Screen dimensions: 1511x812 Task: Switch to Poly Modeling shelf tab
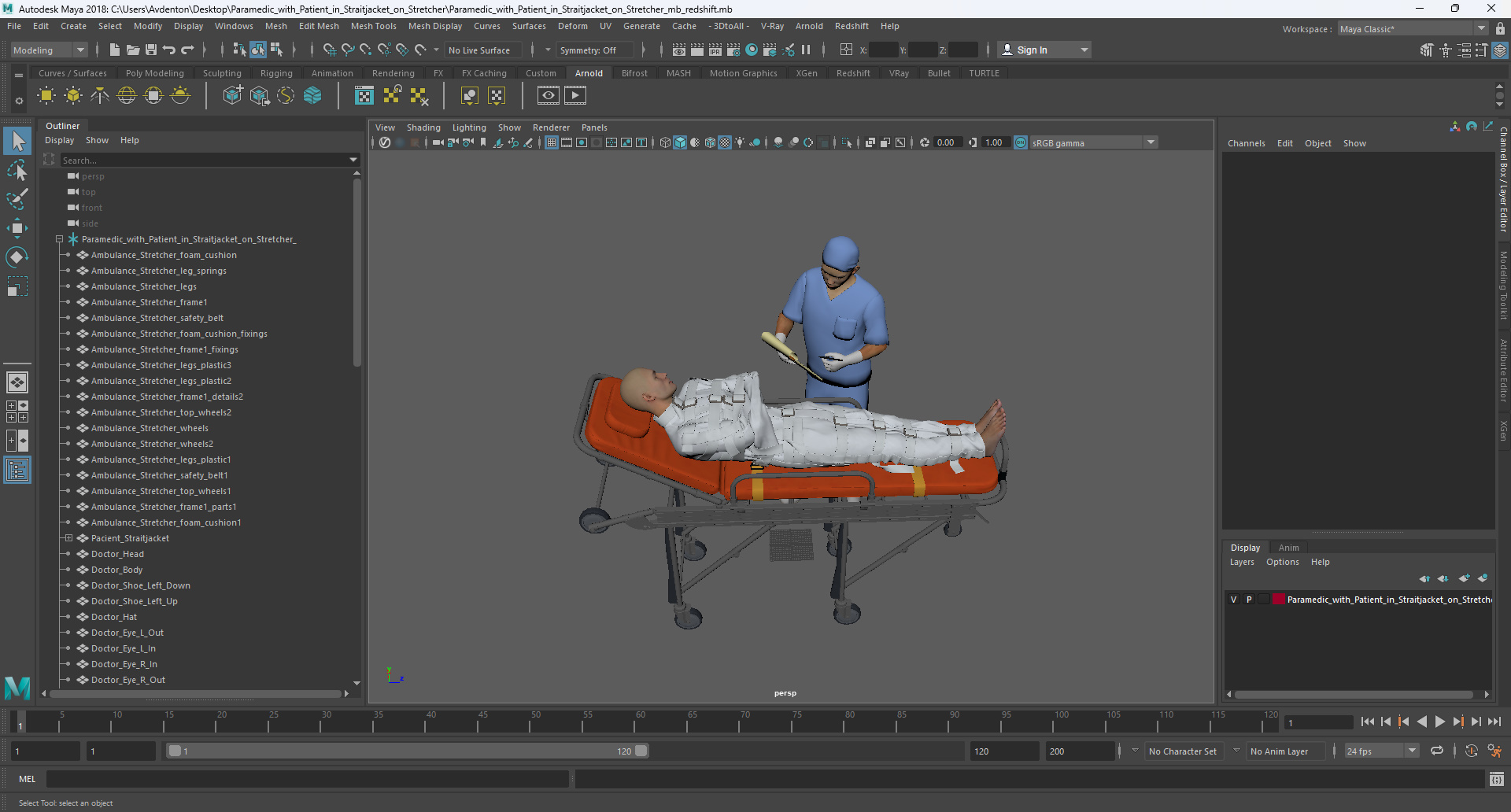point(155,73)
